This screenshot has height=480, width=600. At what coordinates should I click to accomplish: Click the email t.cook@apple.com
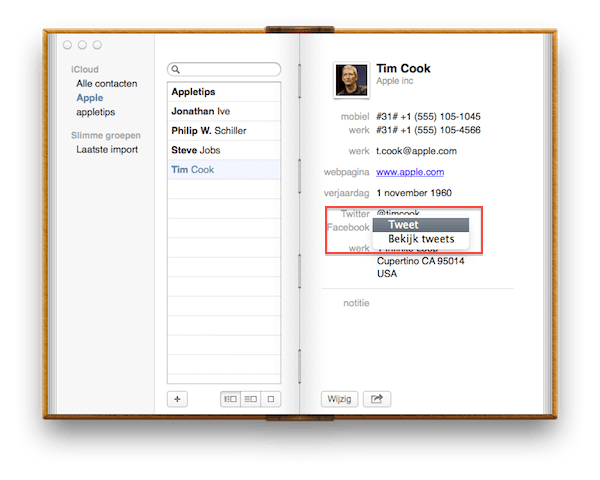[x=416, y=151]
